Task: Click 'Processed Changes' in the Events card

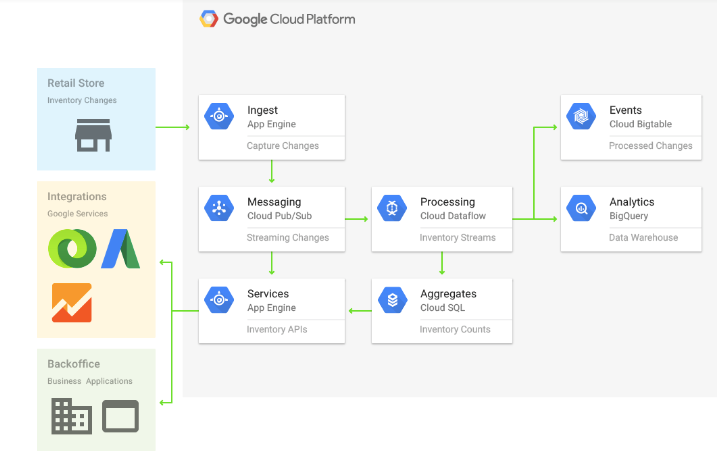Action: pyautogui.click(x=650, y=146)
